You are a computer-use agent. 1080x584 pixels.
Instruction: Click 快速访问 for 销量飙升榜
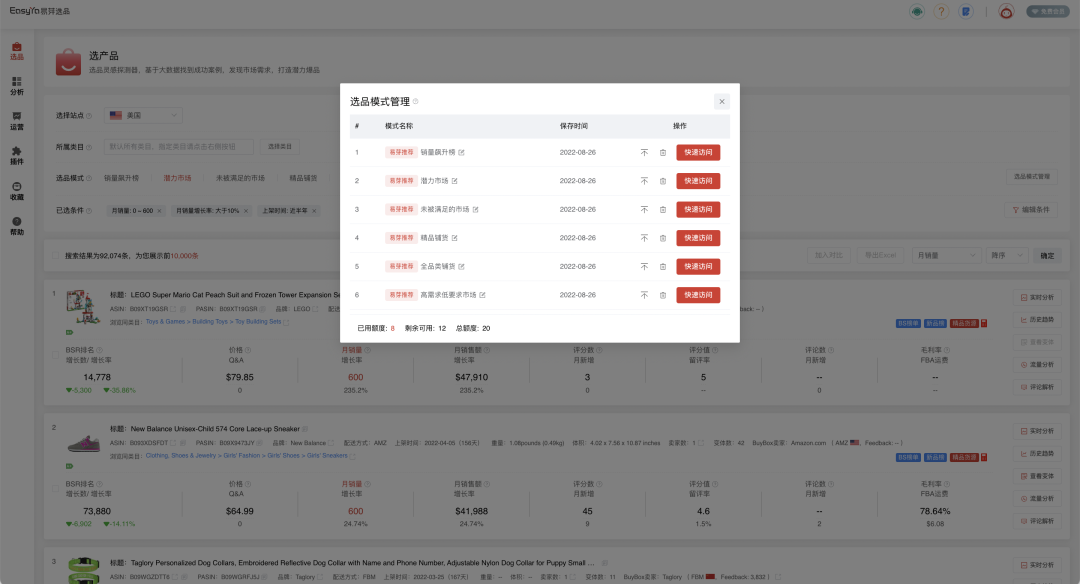click(698, 152)
